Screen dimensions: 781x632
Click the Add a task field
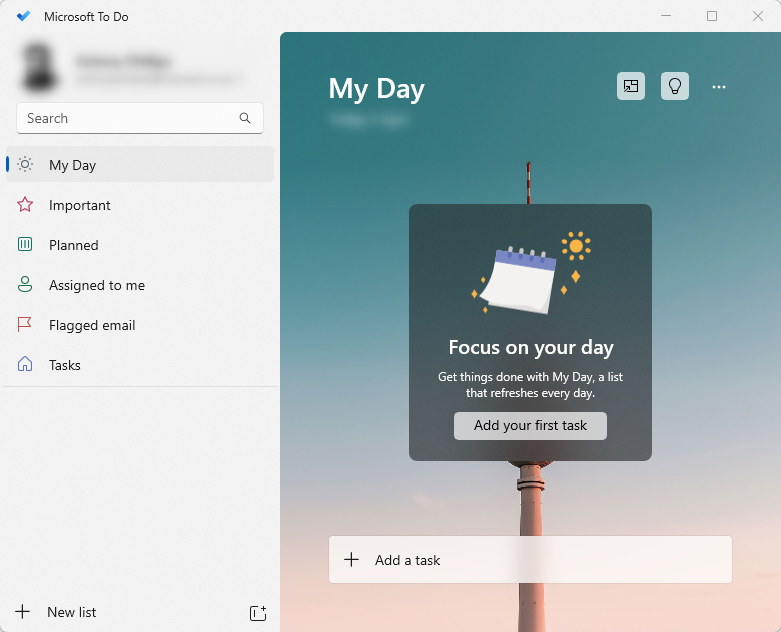(x=530, y=560)
